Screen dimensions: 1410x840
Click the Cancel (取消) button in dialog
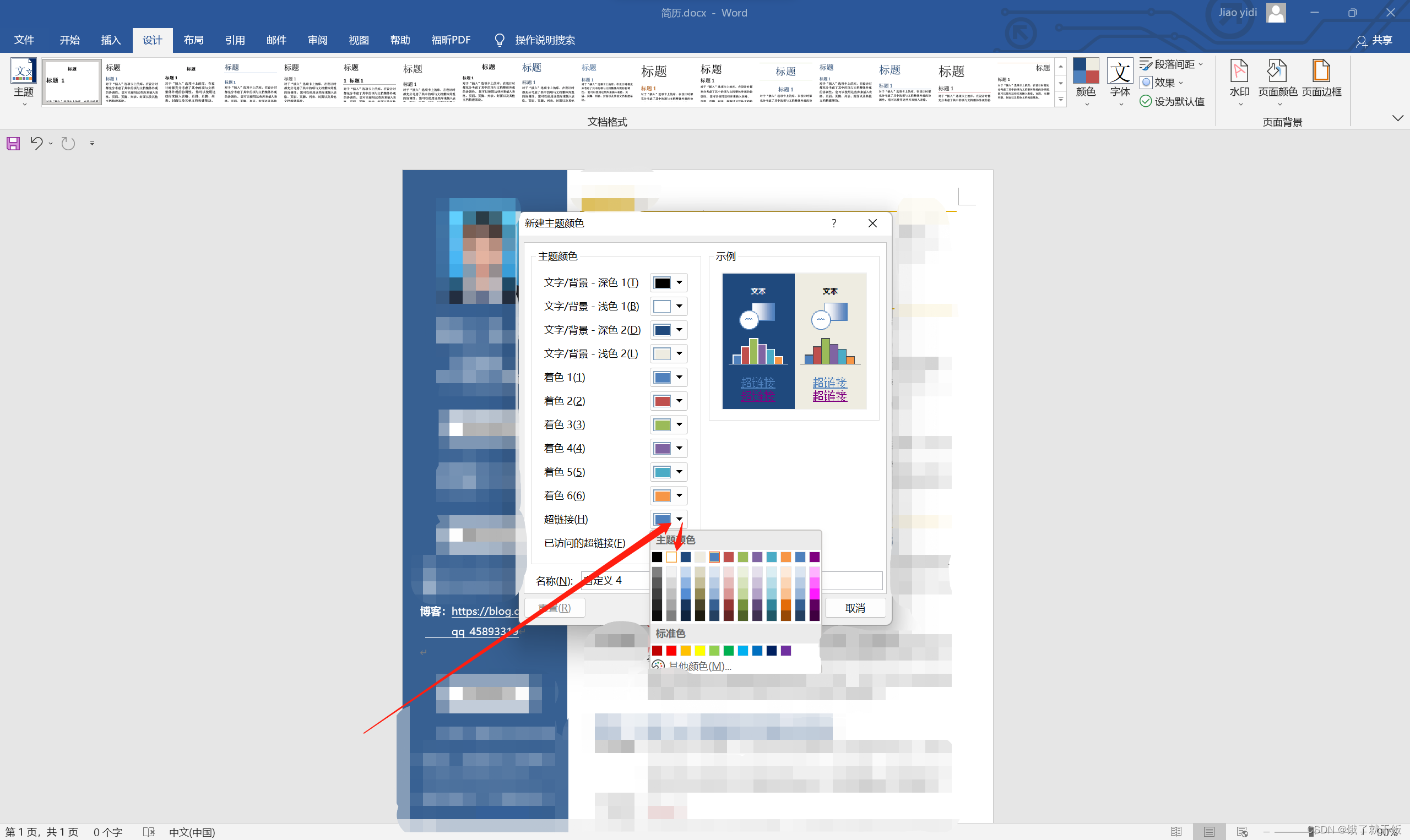[854, 608]
